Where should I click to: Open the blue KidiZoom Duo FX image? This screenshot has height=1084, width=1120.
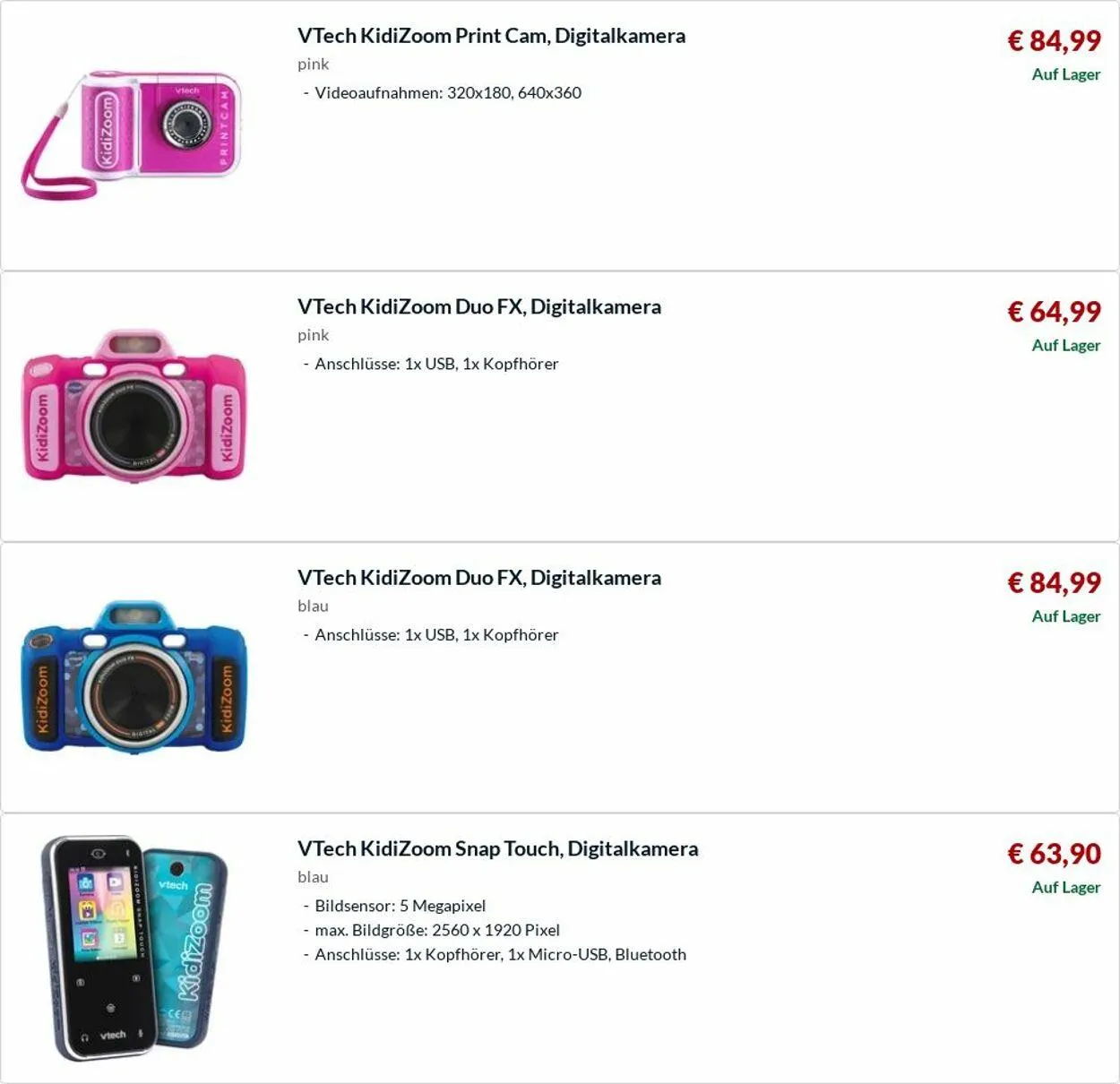134,677
